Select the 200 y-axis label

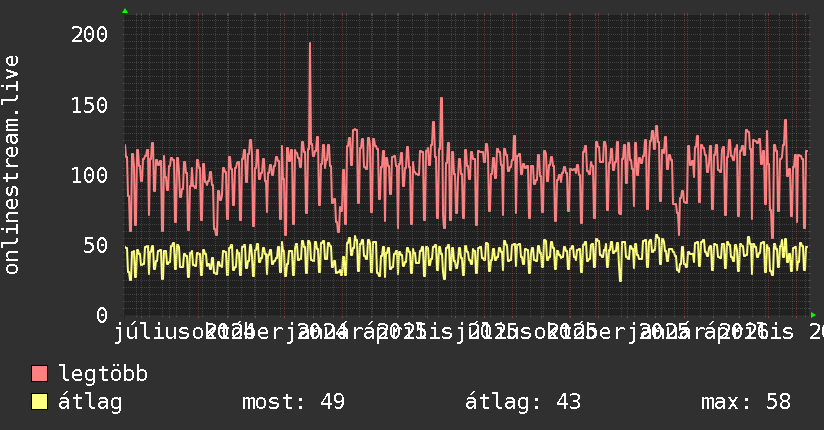89,35
